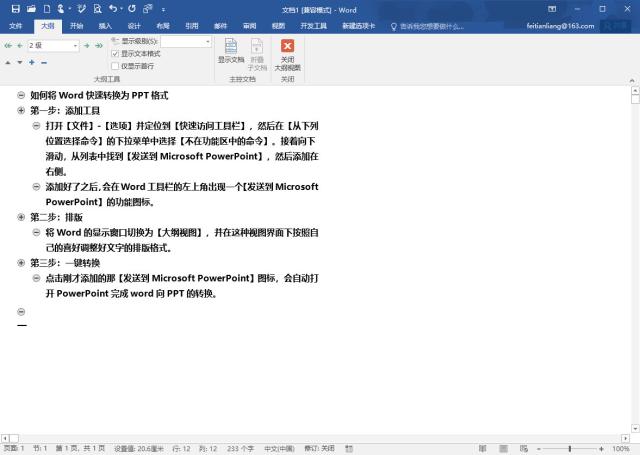Click the 关闭大纲视图 close outline view button
The width and height of the screenshot is (640, 455).
[287, 55]
